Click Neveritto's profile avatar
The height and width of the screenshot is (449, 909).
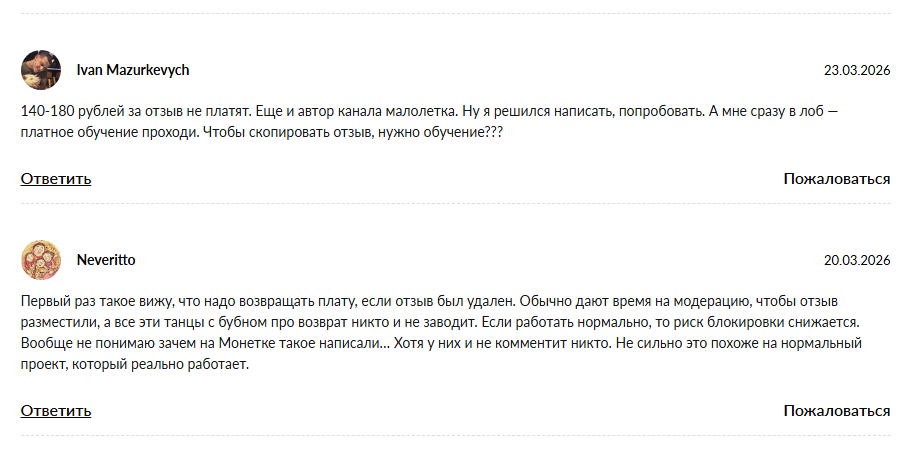(41, 260)
